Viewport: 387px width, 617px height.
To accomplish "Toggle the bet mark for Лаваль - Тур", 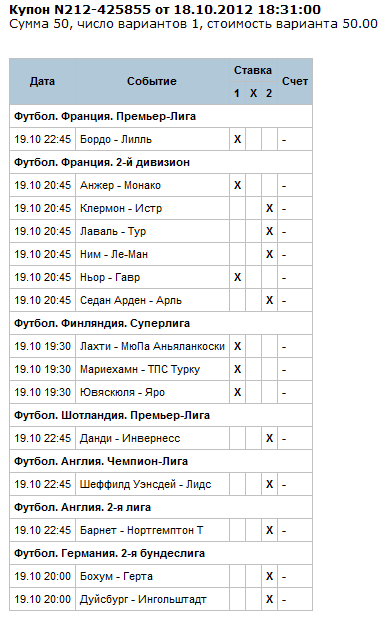I will point(269,231).
